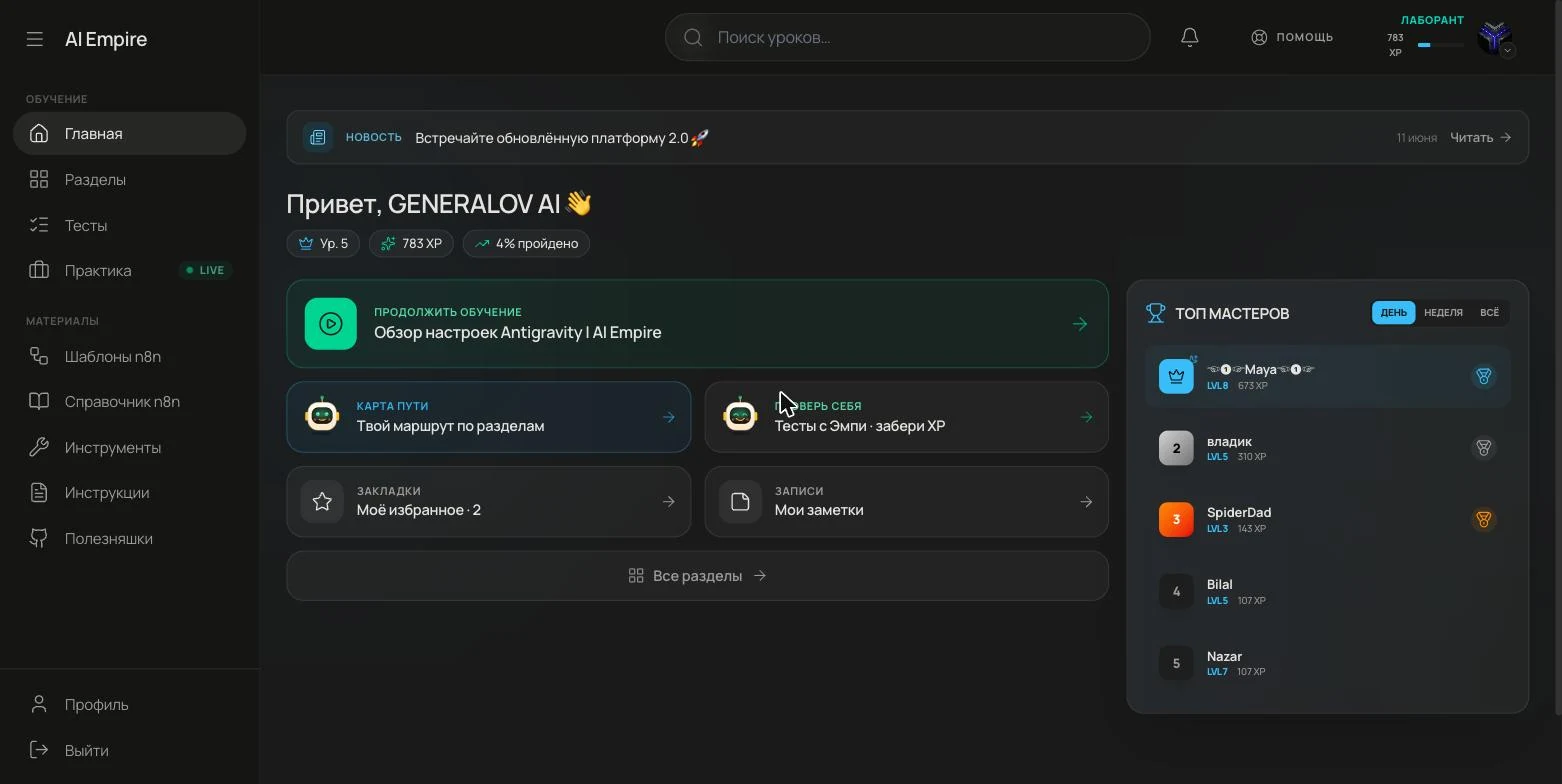Click the Помощь help button
Viewport: 1562px width, 784px height.
(1292, 37)
